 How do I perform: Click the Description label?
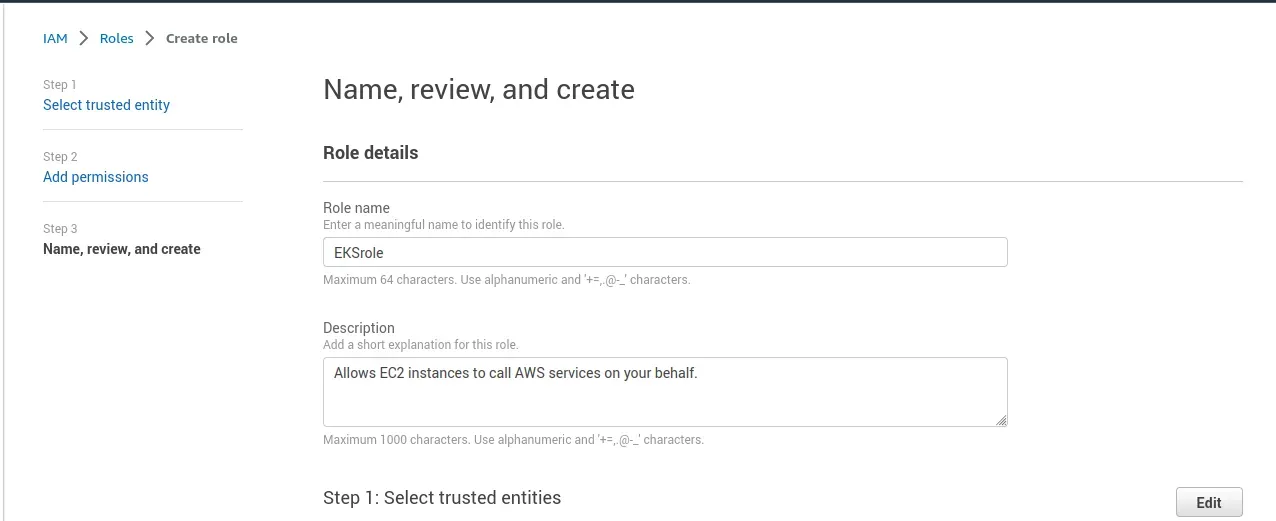(x=358, y=328)
